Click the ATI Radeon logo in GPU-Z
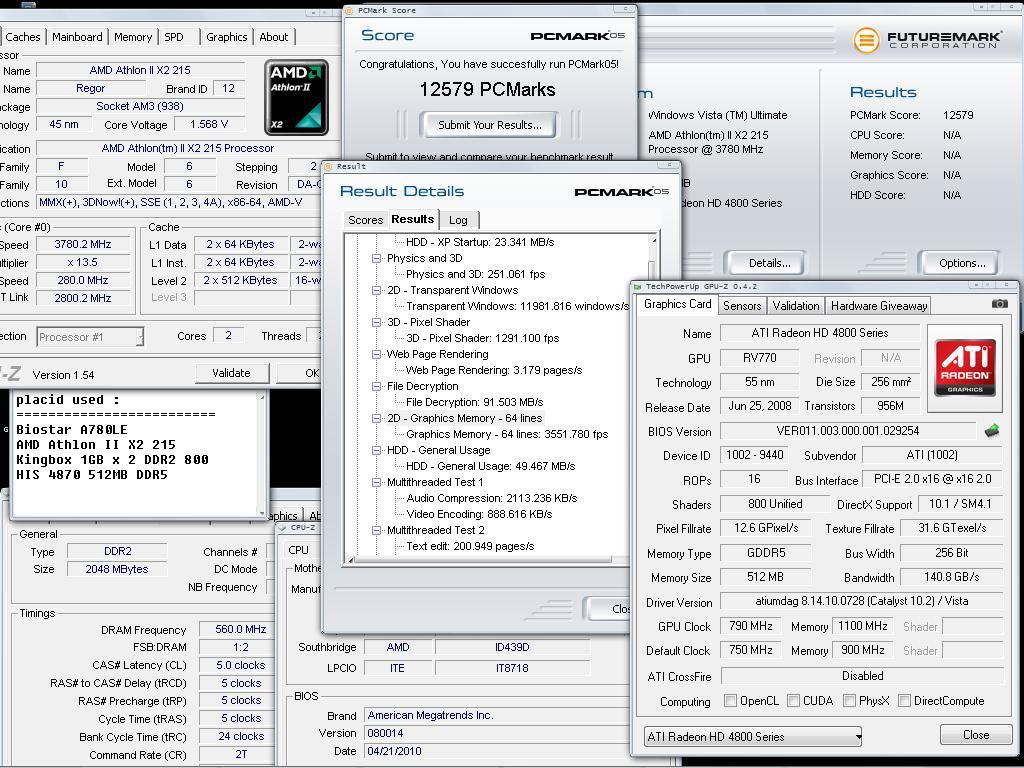 (x=965, y=368)
